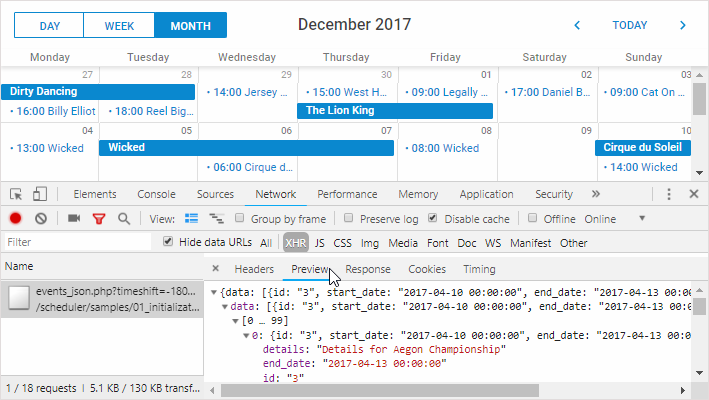
Task: Collapse the data array tree node
Action: tap(224, 306)
